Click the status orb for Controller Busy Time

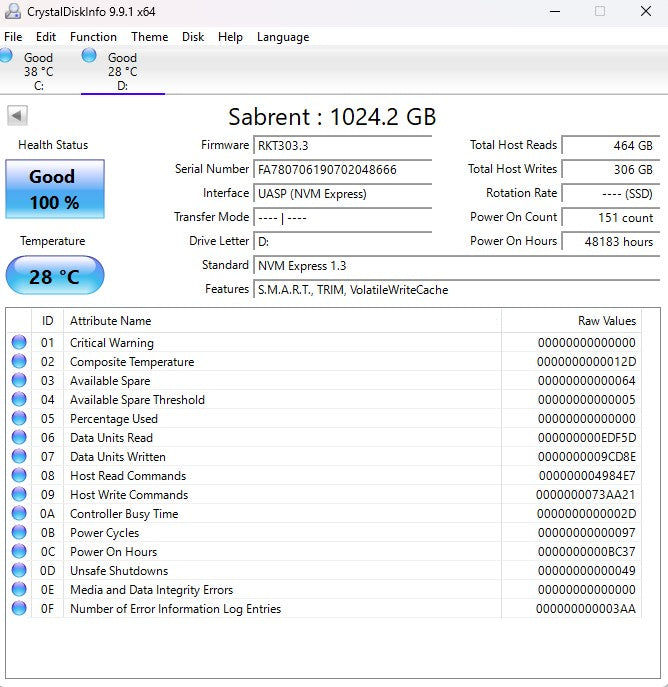coord(19,513)
